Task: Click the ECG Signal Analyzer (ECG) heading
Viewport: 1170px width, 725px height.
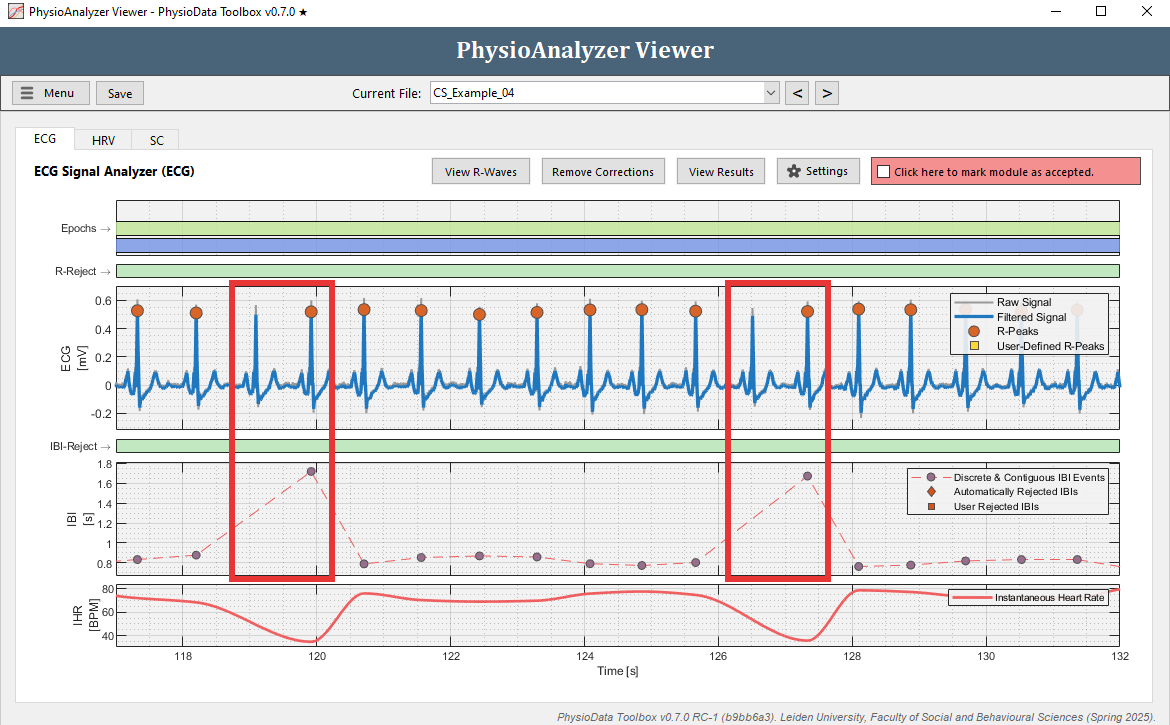Action: (x=114, y=172)
